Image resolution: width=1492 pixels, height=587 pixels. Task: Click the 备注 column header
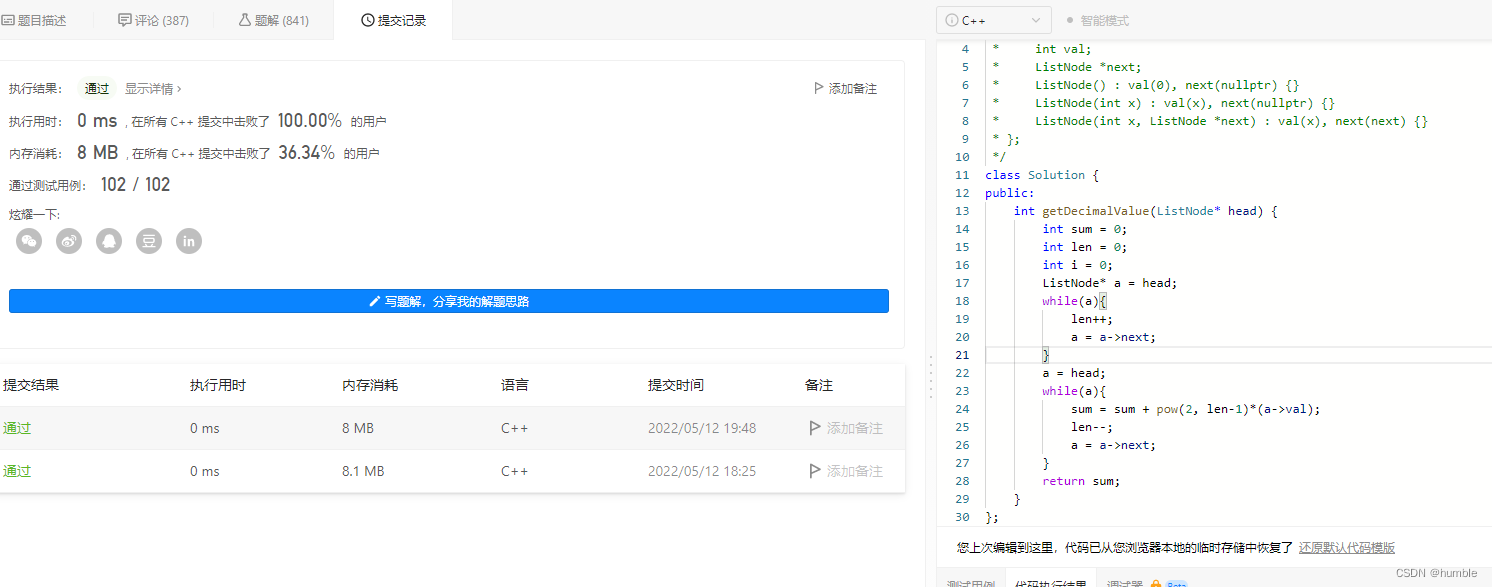tap(819, 385)
